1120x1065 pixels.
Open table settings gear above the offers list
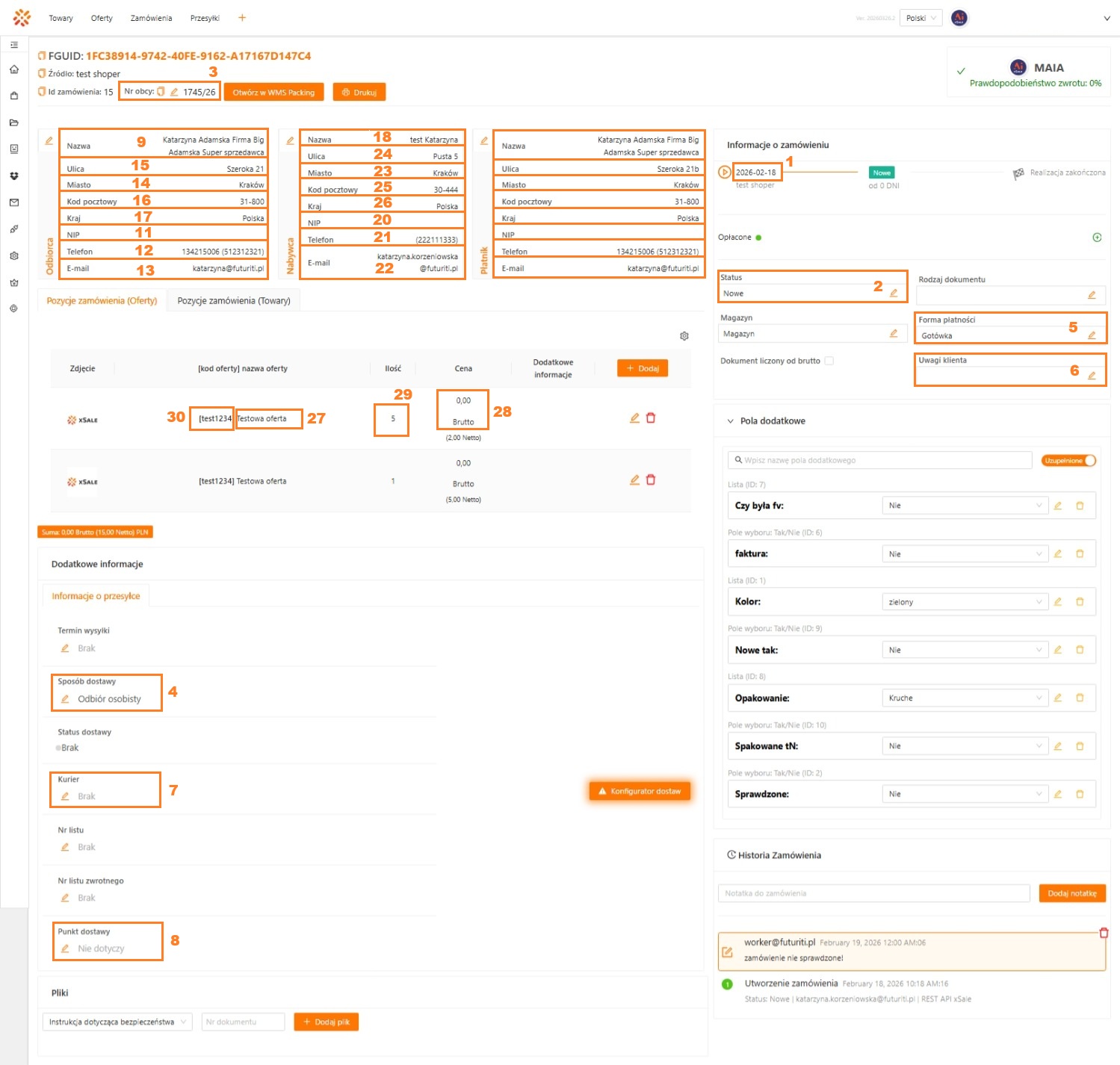[684, 336]
